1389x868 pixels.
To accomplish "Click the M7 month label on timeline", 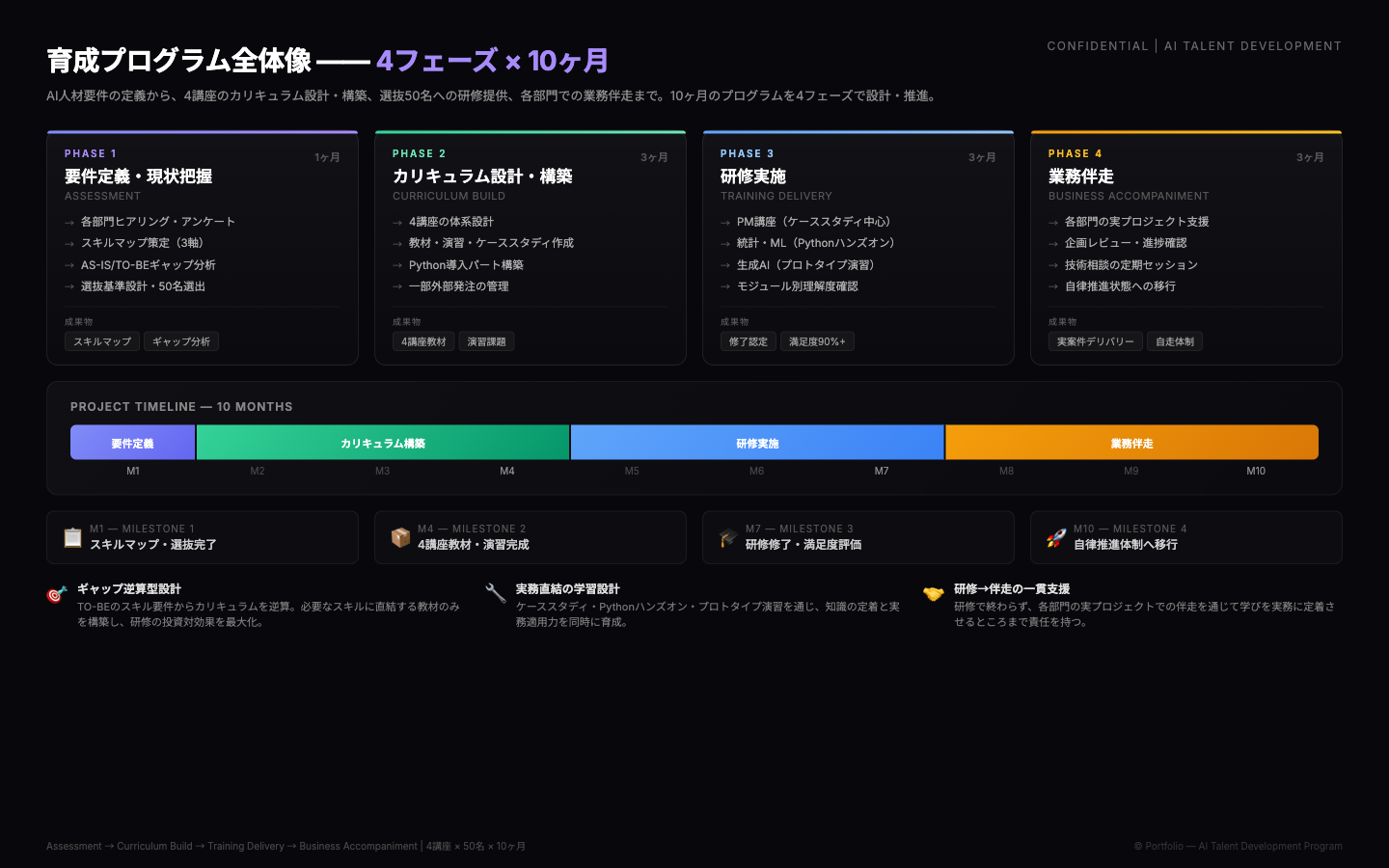I will coord(882,471).
